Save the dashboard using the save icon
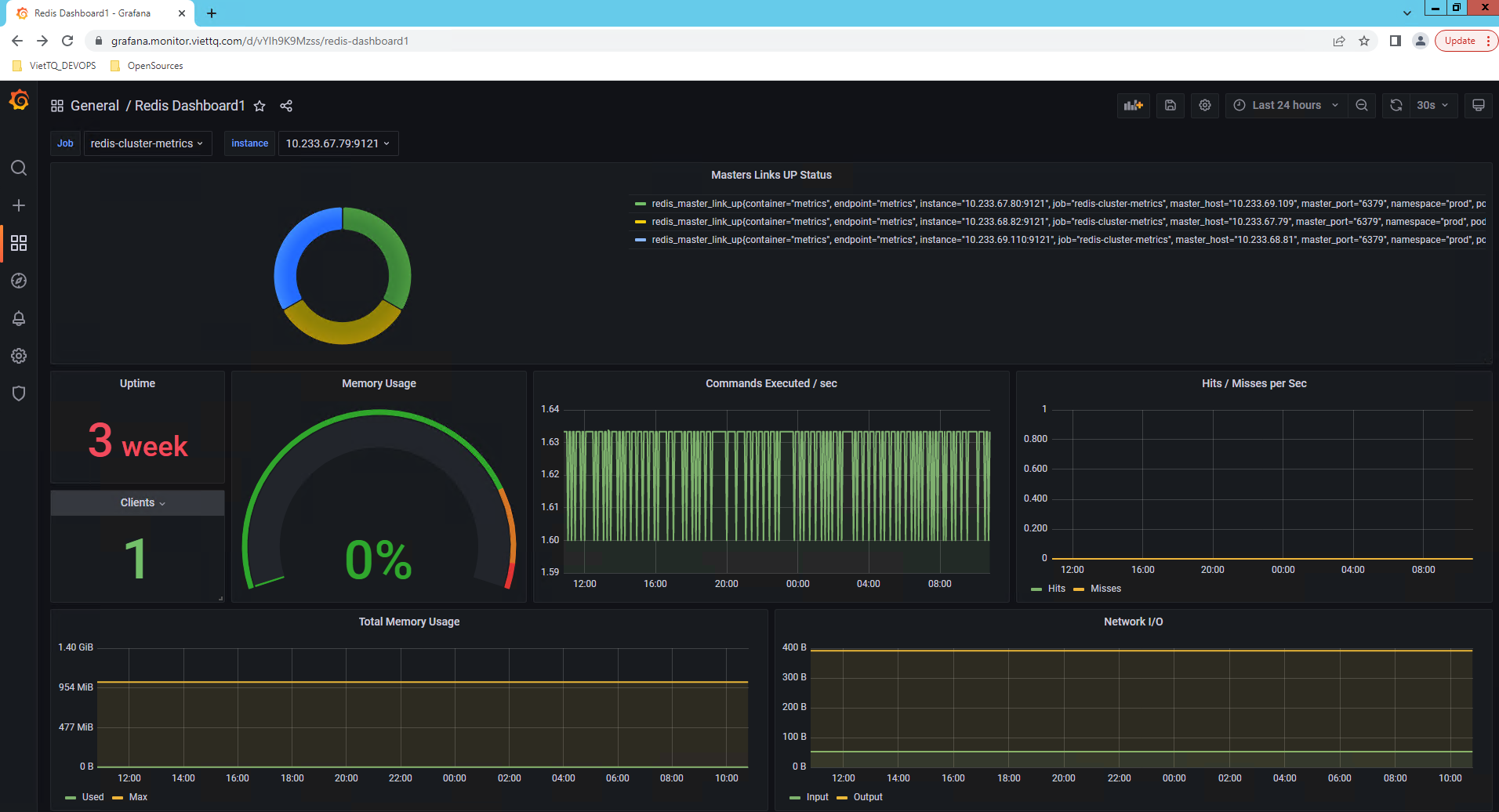The height and width of the screenshot is (812, 1499). (x=1170, y=105)
